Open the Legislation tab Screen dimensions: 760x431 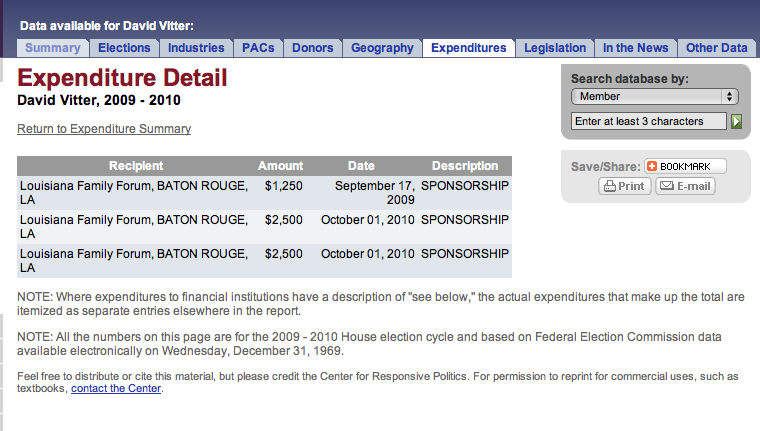(555, 48)
